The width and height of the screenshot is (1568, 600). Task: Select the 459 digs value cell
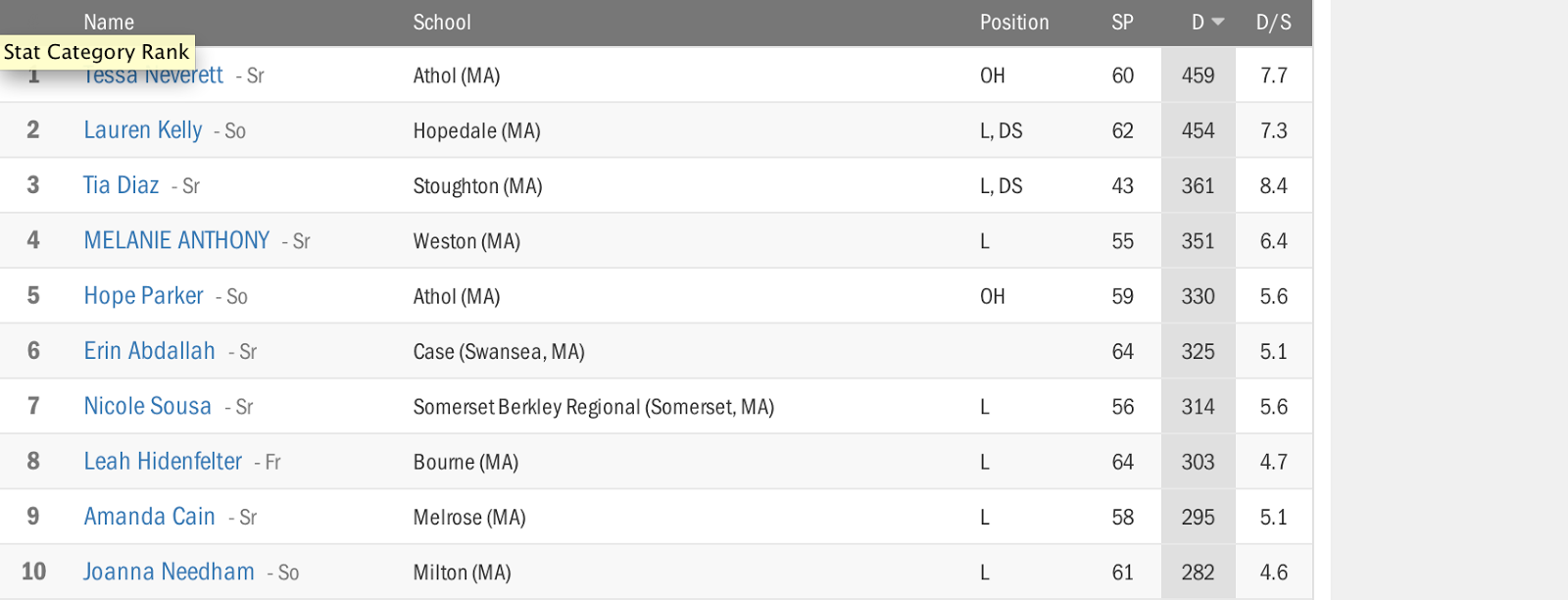click(1198, 75)
